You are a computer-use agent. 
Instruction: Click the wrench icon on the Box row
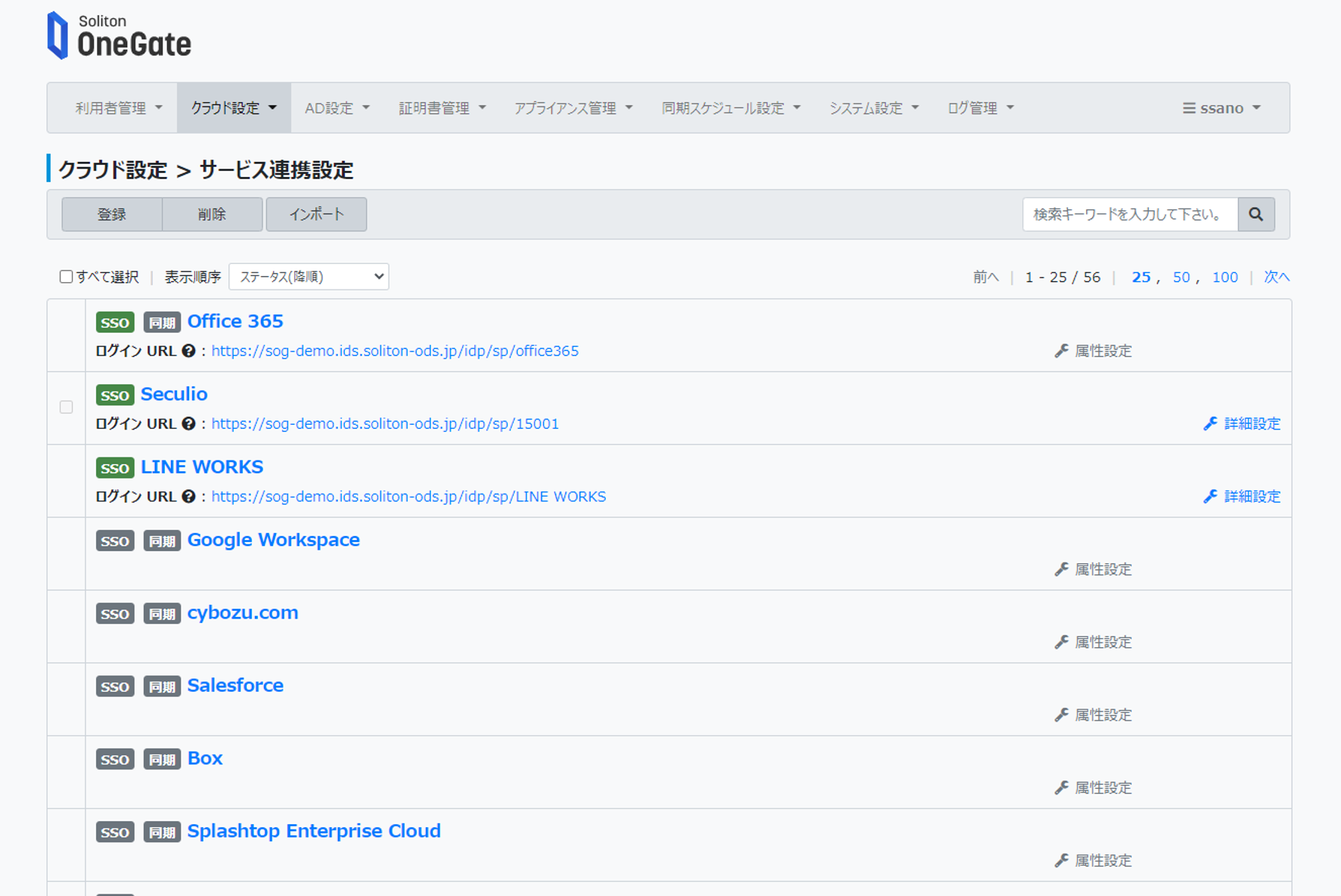pyautogui.click(x=1061, y=787)
